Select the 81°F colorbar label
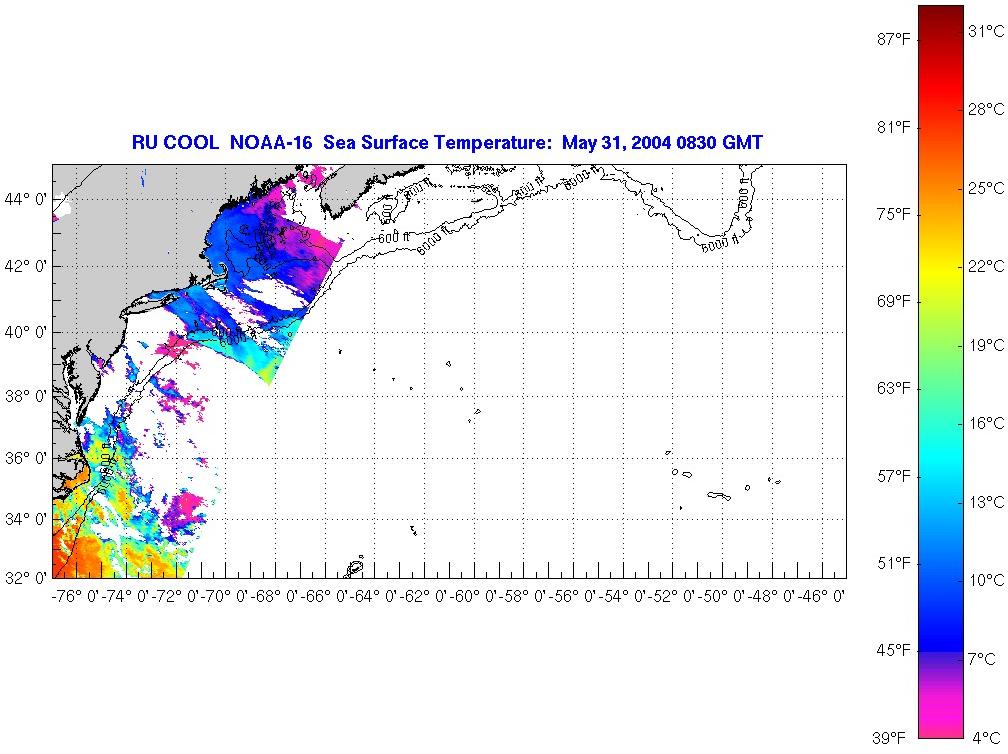The height and width of the screenshot is (754, 1008). [x=894, y=127]
